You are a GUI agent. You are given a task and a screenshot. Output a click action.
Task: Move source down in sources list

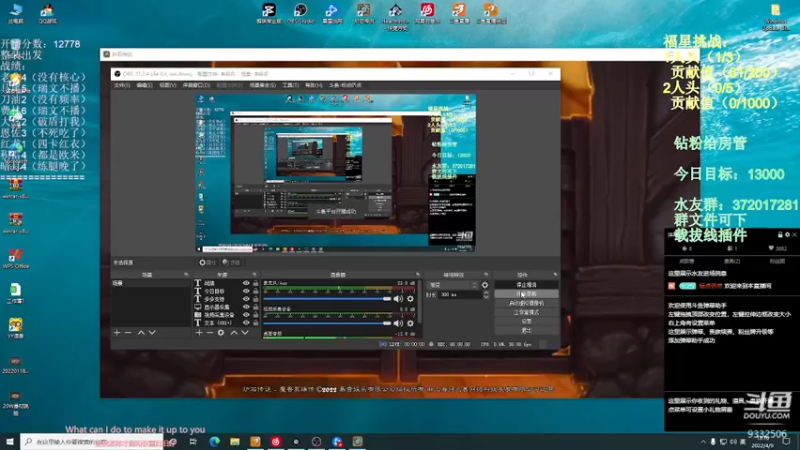coord(245,333)
